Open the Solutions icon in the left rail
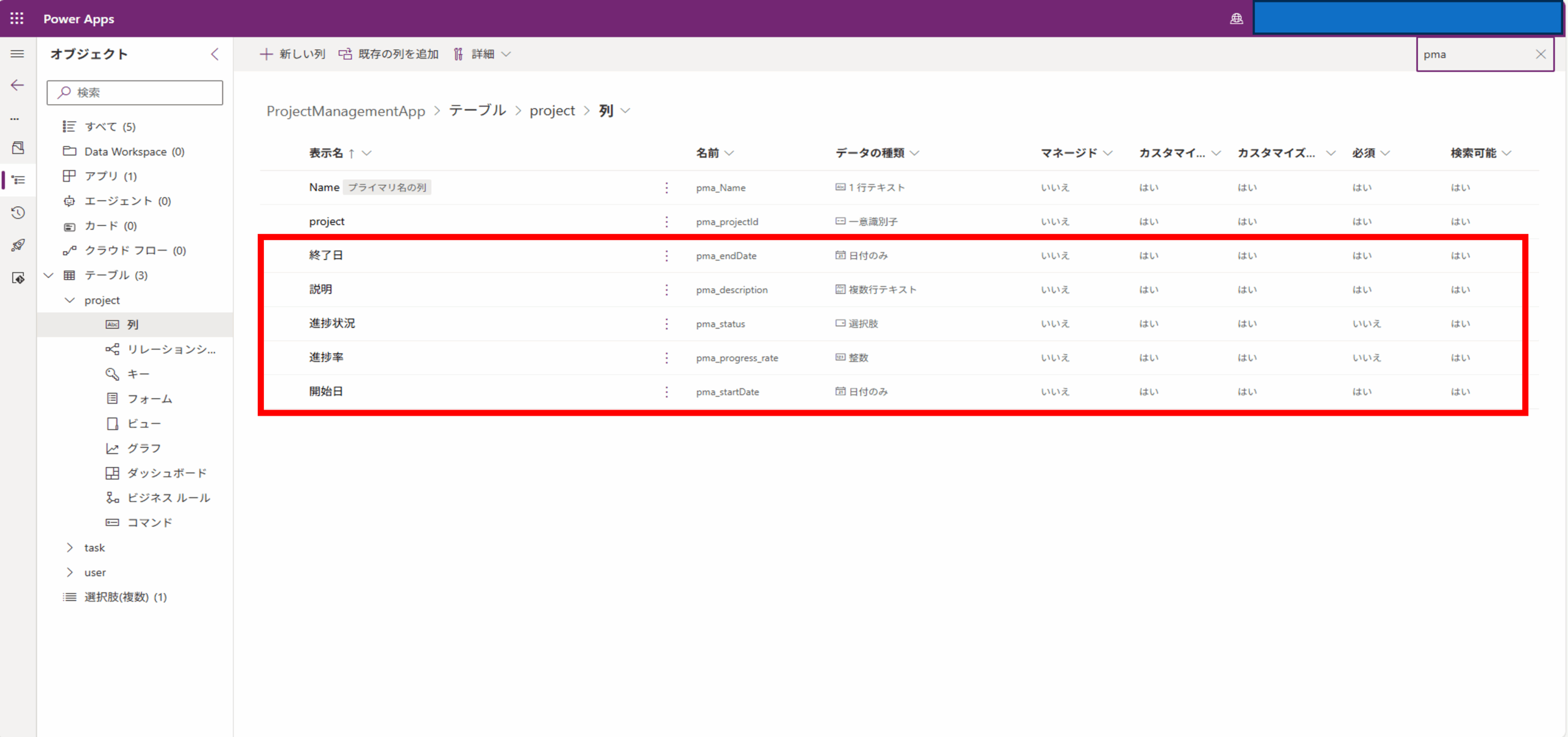The height and width of the screenshot is (737, 1568). coord(19,148)
